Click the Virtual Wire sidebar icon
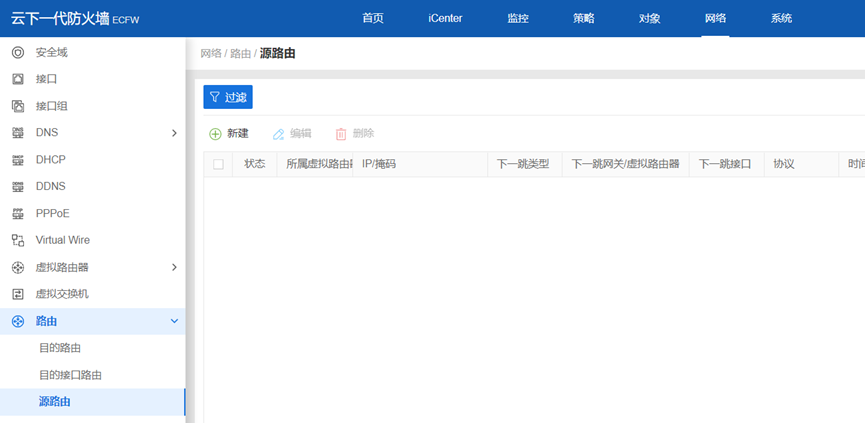This screenshot has width=865, height=423. point(17,240)
